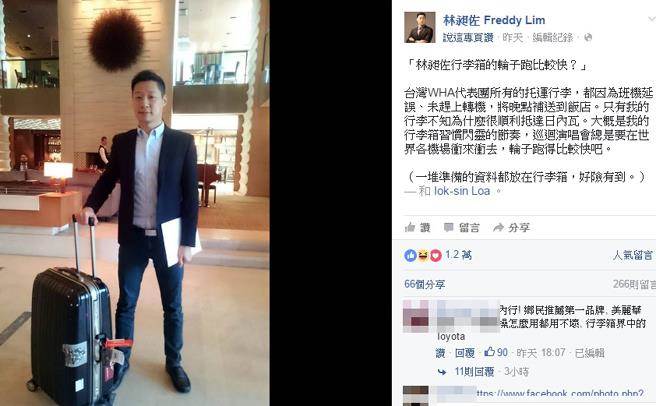Click the 讚 link under first comment
This screenshot has height=406, width=656.
440,353
